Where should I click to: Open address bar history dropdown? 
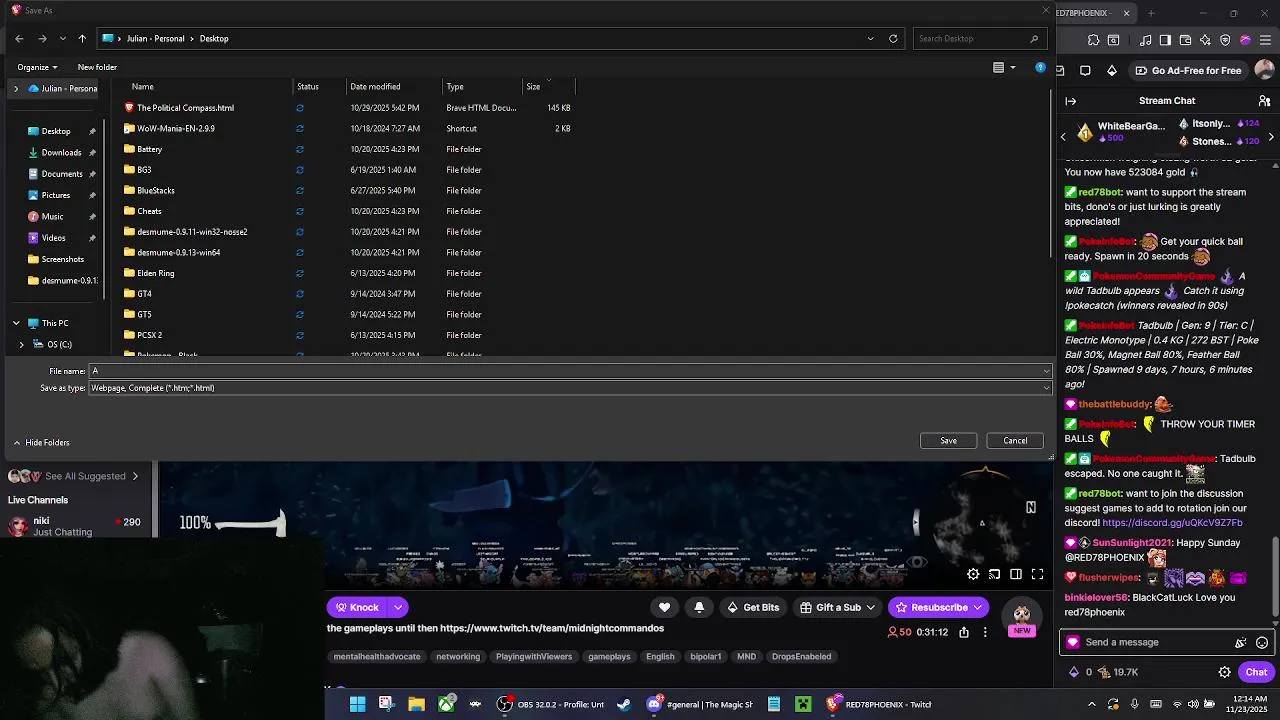(870, 38)
